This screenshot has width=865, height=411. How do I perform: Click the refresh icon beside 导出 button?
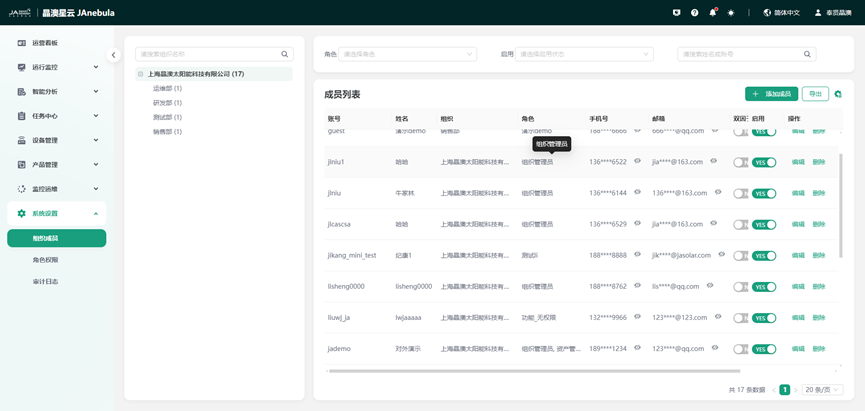pos(838,94)
